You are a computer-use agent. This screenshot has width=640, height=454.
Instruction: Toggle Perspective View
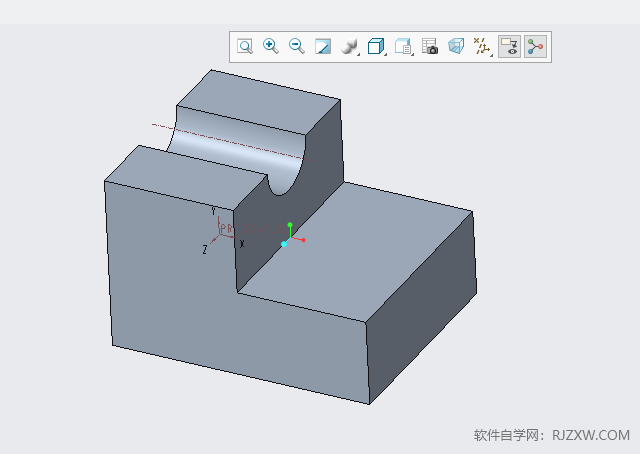pyautogui.click(x=456, y=47)
